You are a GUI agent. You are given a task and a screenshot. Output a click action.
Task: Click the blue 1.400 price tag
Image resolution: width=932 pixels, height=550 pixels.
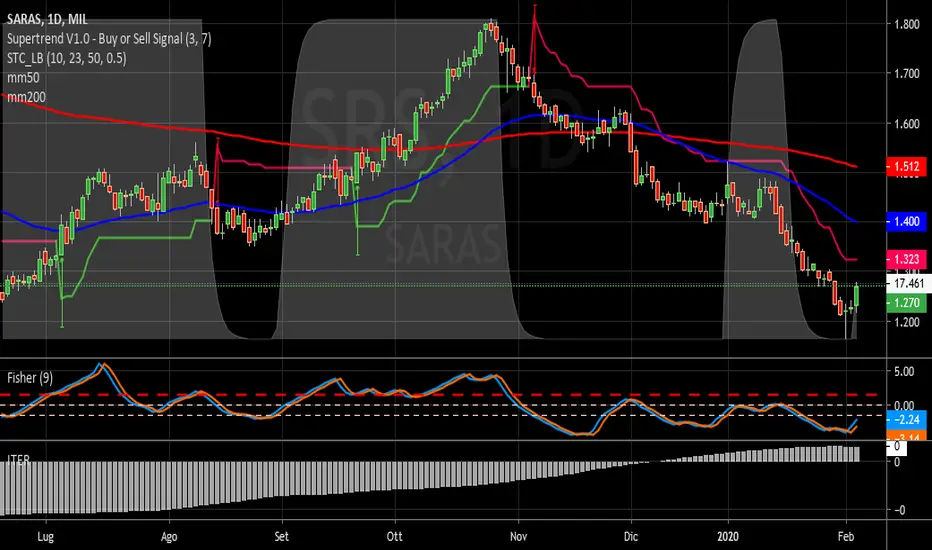tap(906, 222)
